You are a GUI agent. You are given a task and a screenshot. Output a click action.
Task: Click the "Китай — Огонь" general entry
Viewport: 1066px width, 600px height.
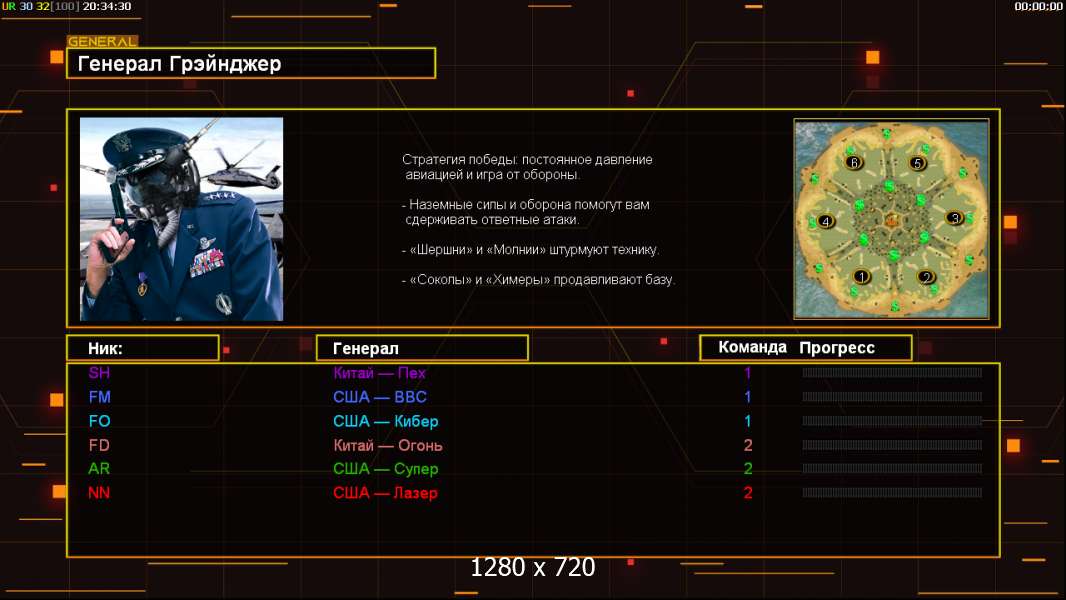coord(388,445)
